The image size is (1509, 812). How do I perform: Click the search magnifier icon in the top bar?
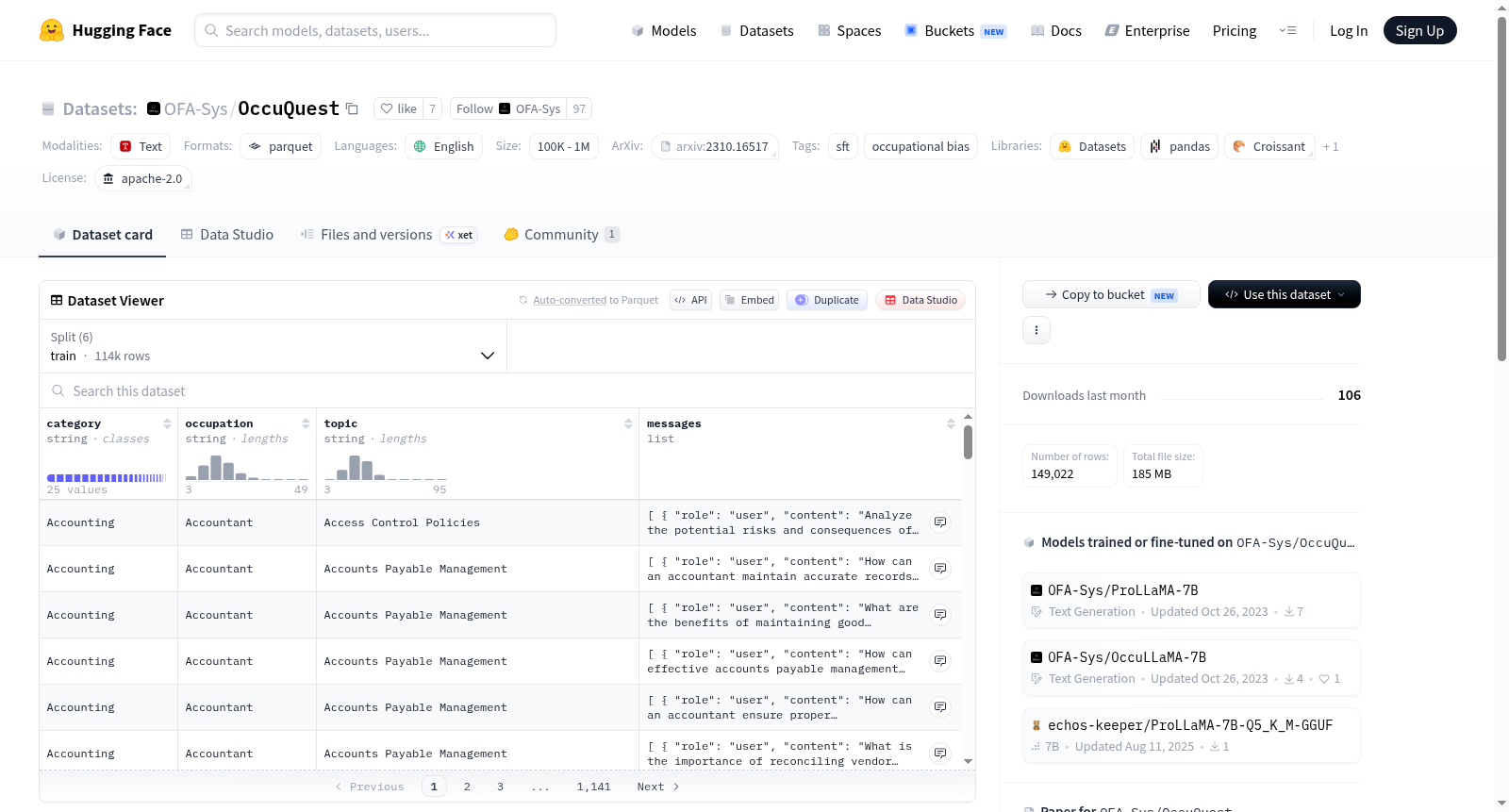coord(211,30)
